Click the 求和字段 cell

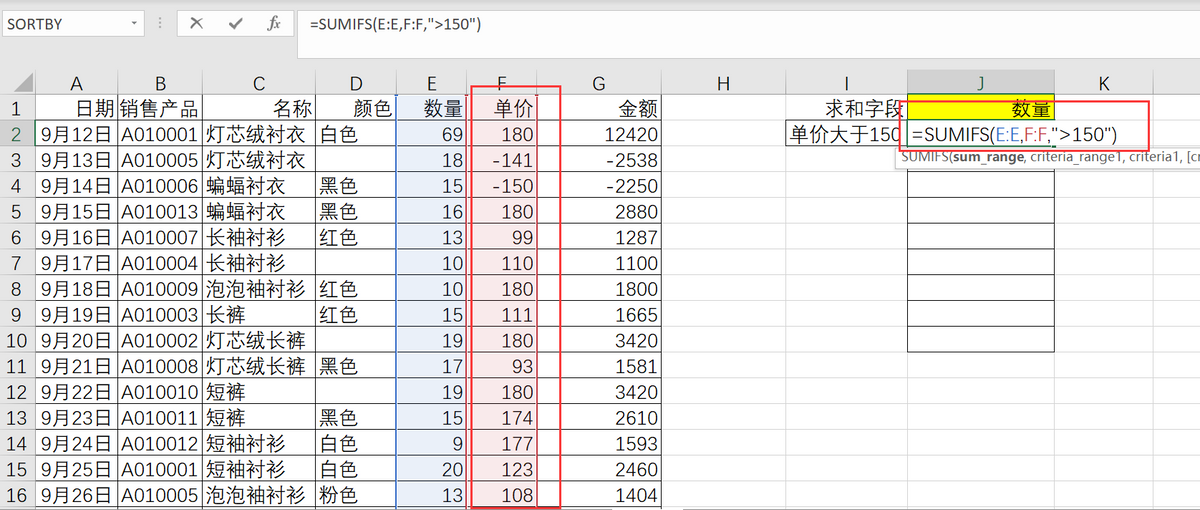coord(846,109)
